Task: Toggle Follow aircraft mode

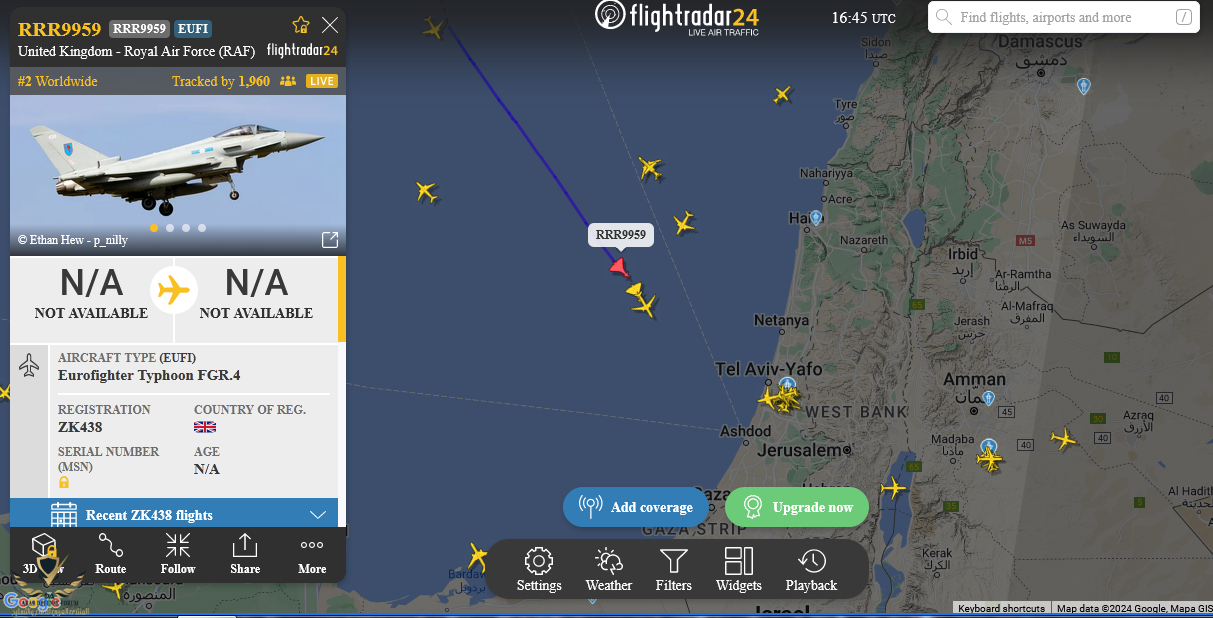Action: [178, 553]
